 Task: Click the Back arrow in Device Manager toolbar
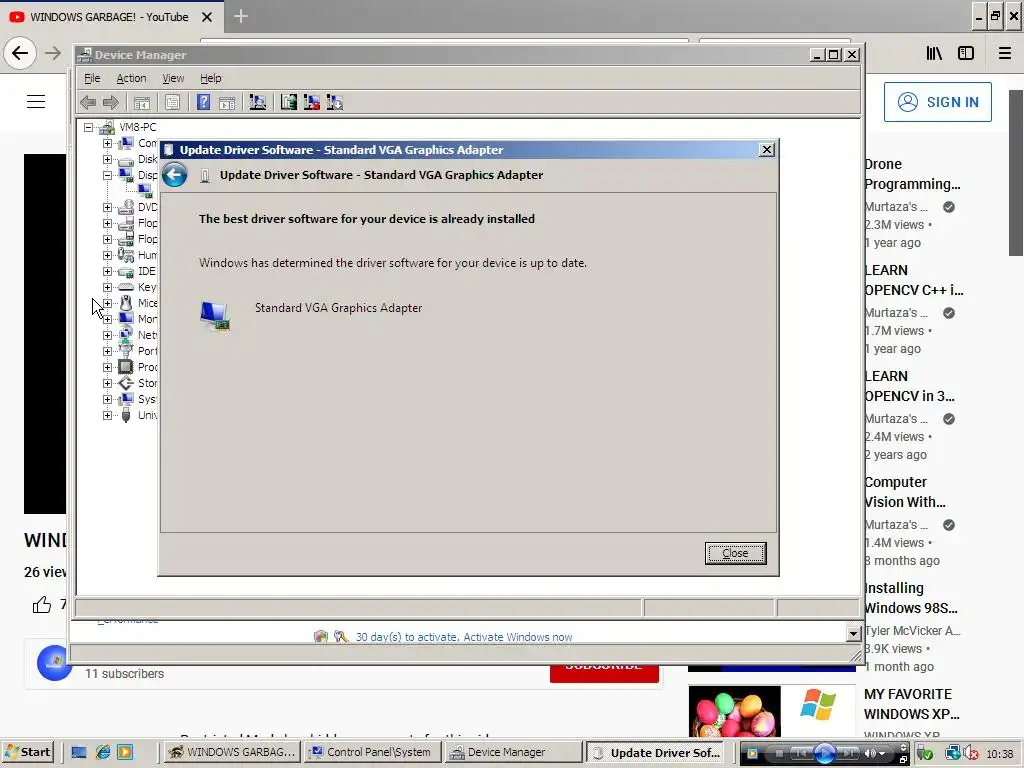tap(88, 103)
